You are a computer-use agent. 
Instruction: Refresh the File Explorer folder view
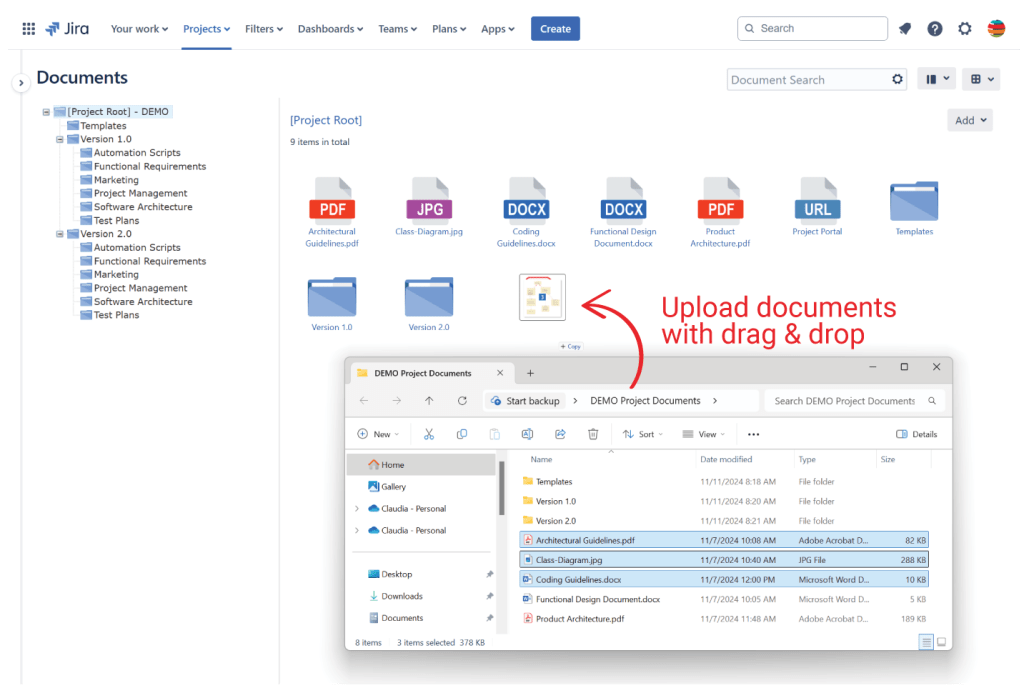(462, 401)
